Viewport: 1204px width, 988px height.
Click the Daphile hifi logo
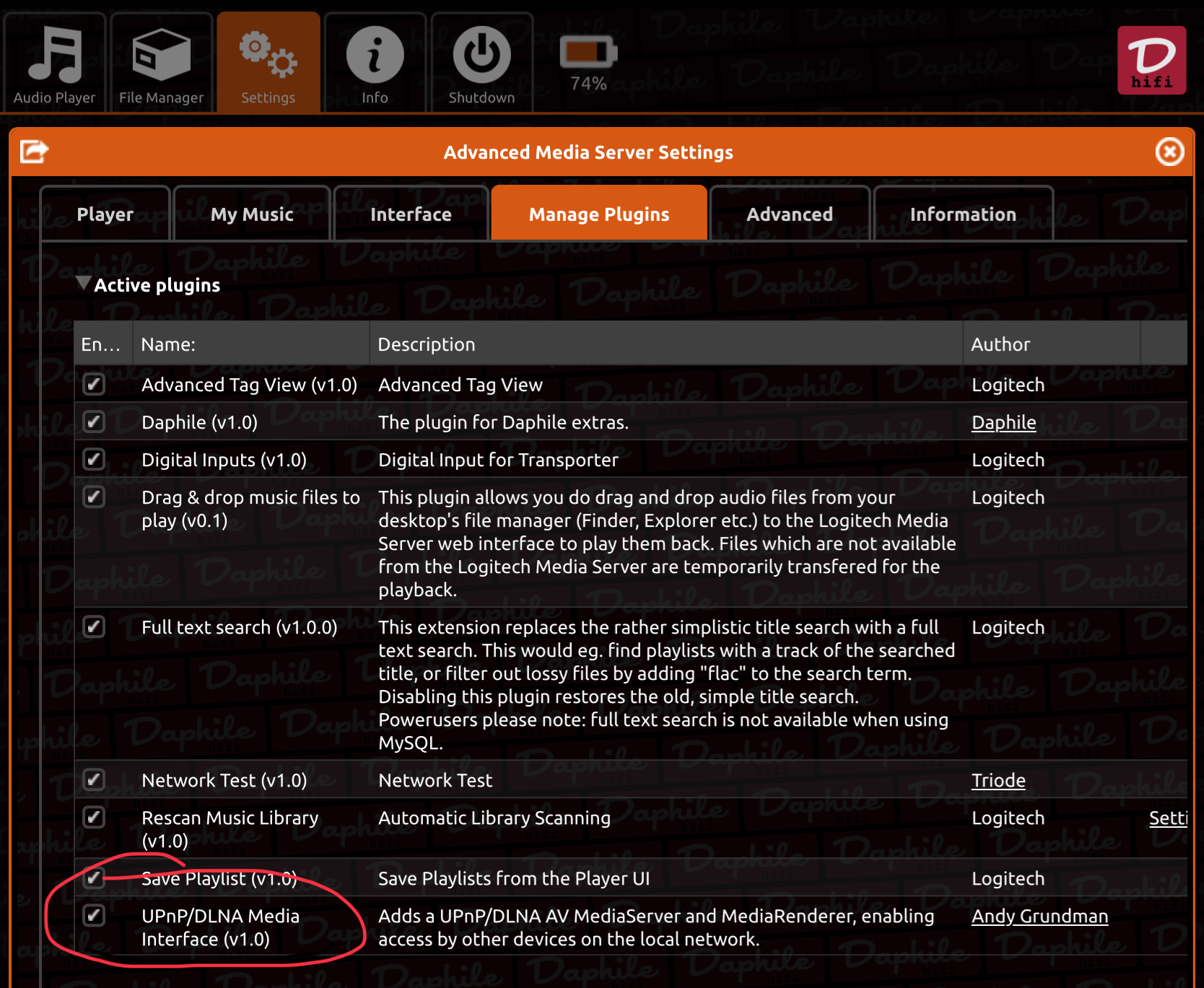[1152, 61]
